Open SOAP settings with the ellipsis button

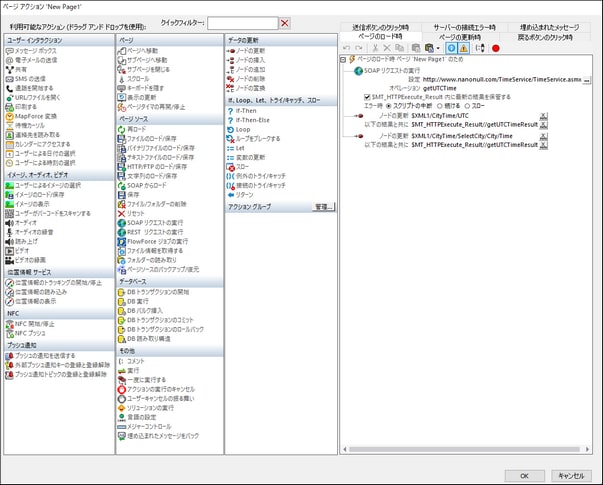coord(588,79)
